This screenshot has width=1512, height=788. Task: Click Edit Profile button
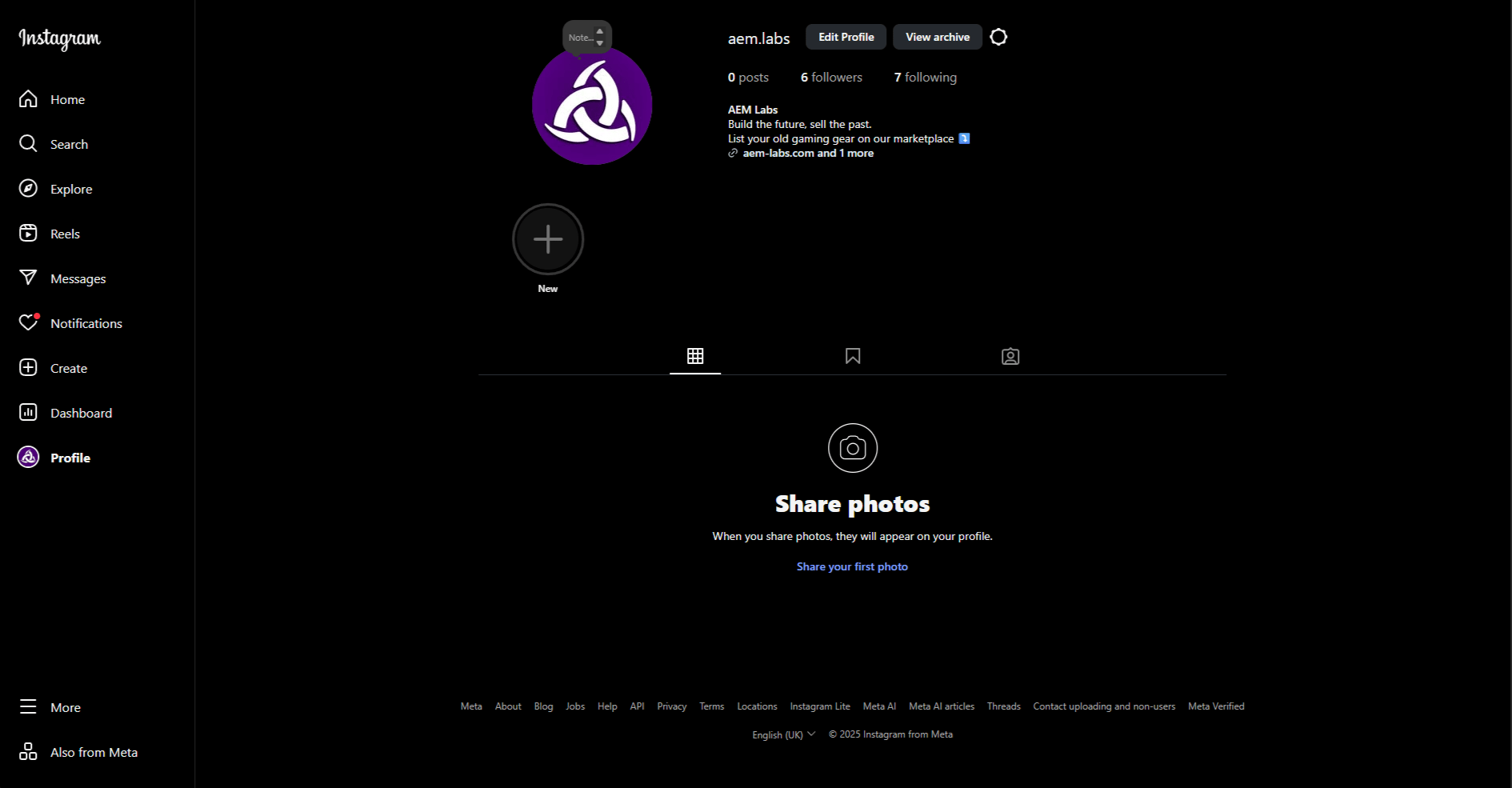[846, 37]
